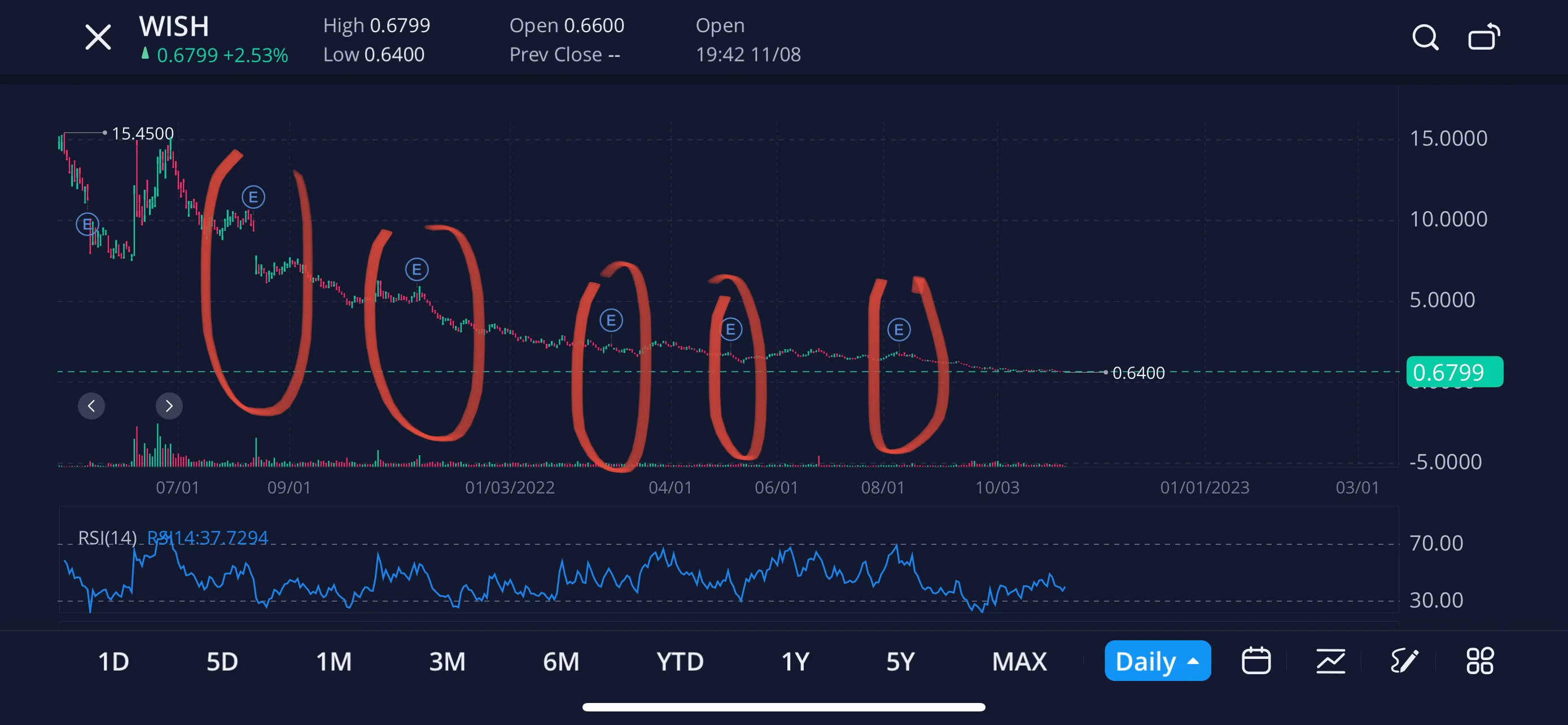Viewport: 1568px width, 725px height.
Task: Step chart right with the forward arrow
Action: [169, 406]
